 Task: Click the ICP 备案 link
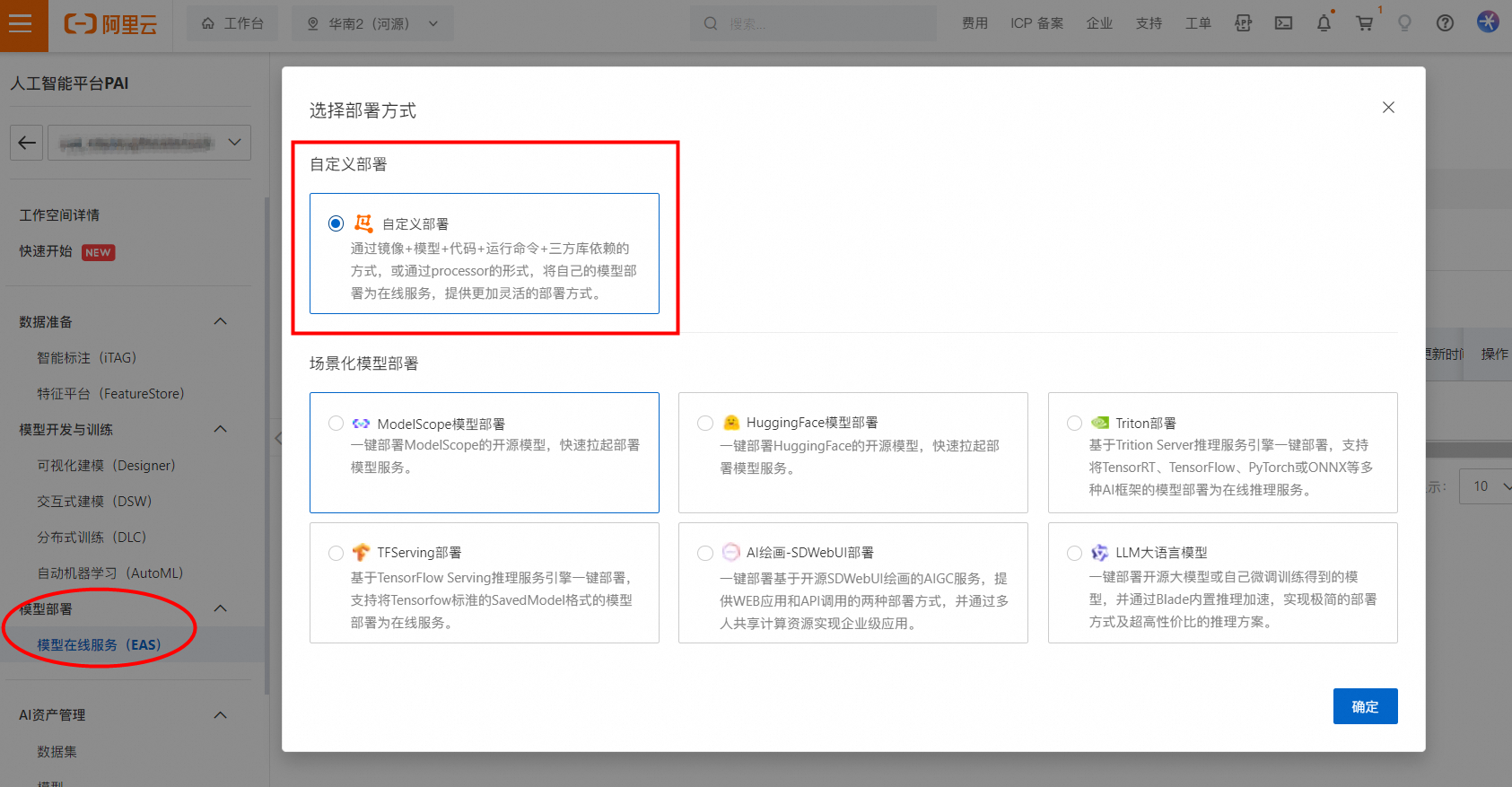tap(1036, 23)
